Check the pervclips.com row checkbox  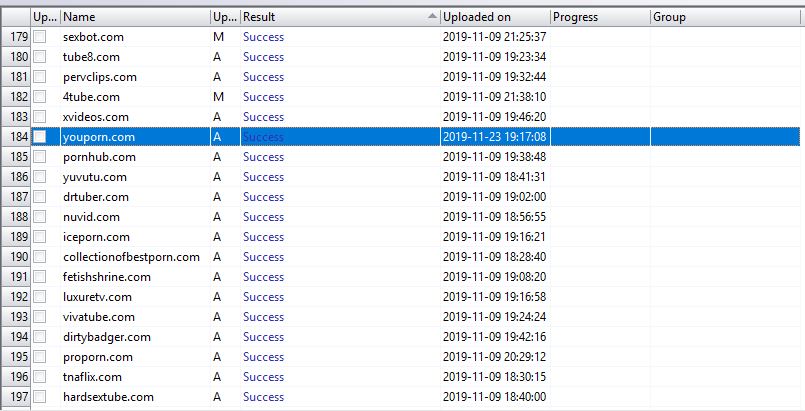40,77
